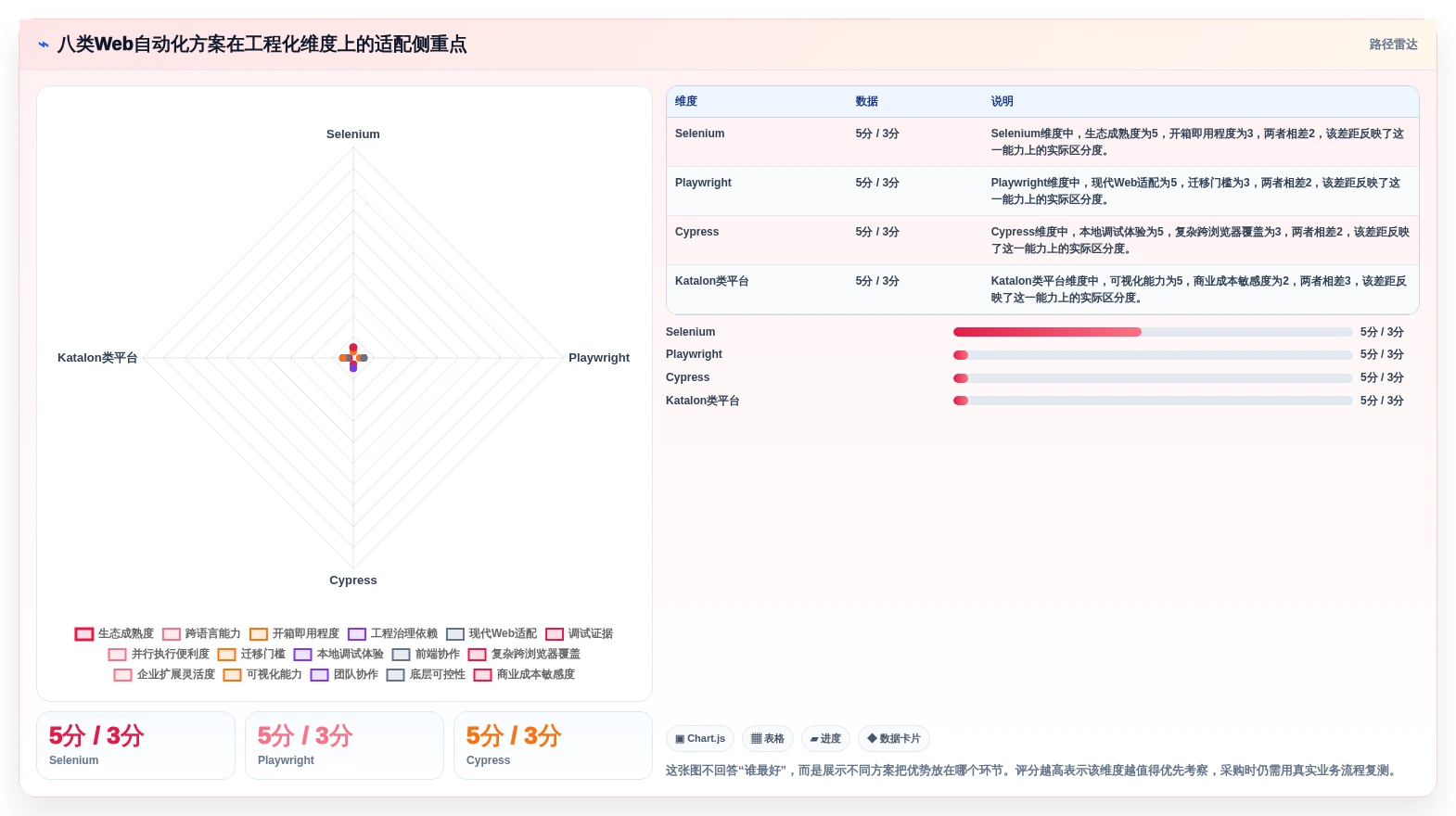Toggle the 调试证据 legend item
The width and height of the screenshot is (1456, 816).
pos(579,634)
